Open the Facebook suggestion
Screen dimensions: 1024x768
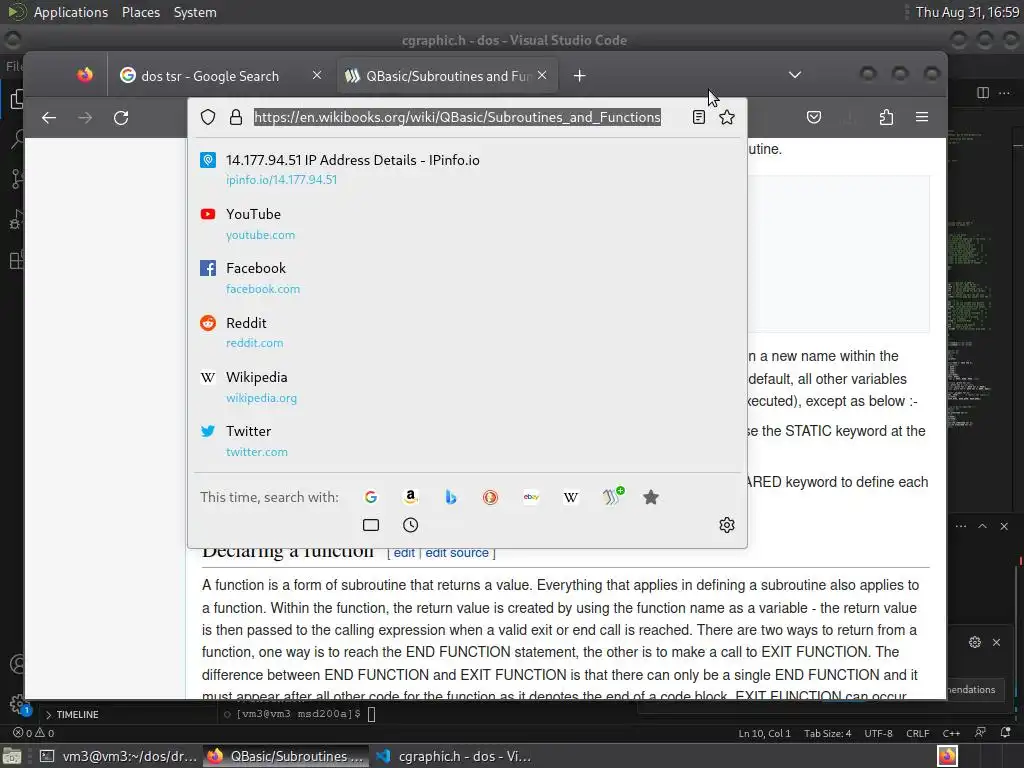468,278
